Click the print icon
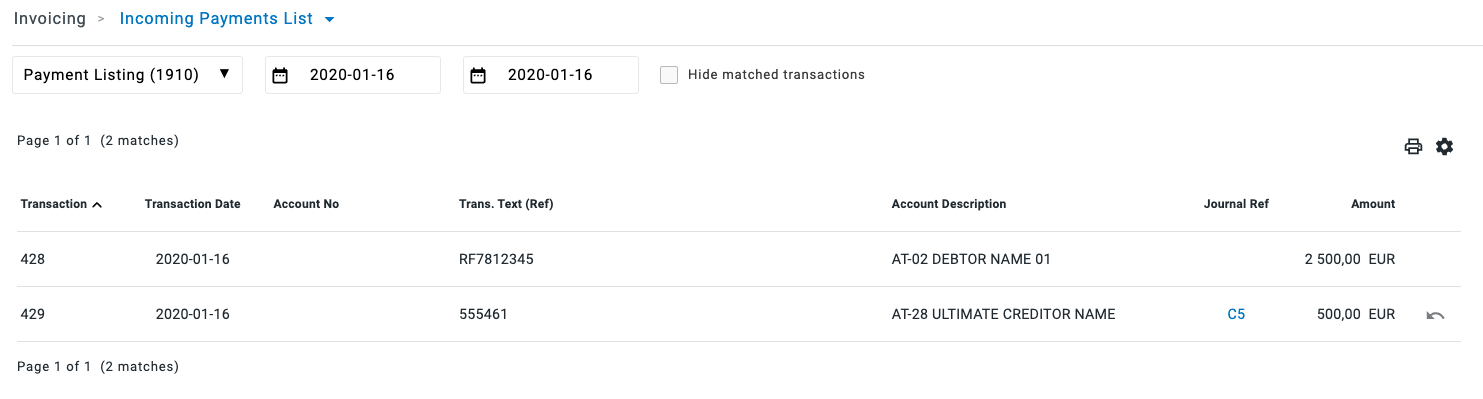 click(1413, 147)
